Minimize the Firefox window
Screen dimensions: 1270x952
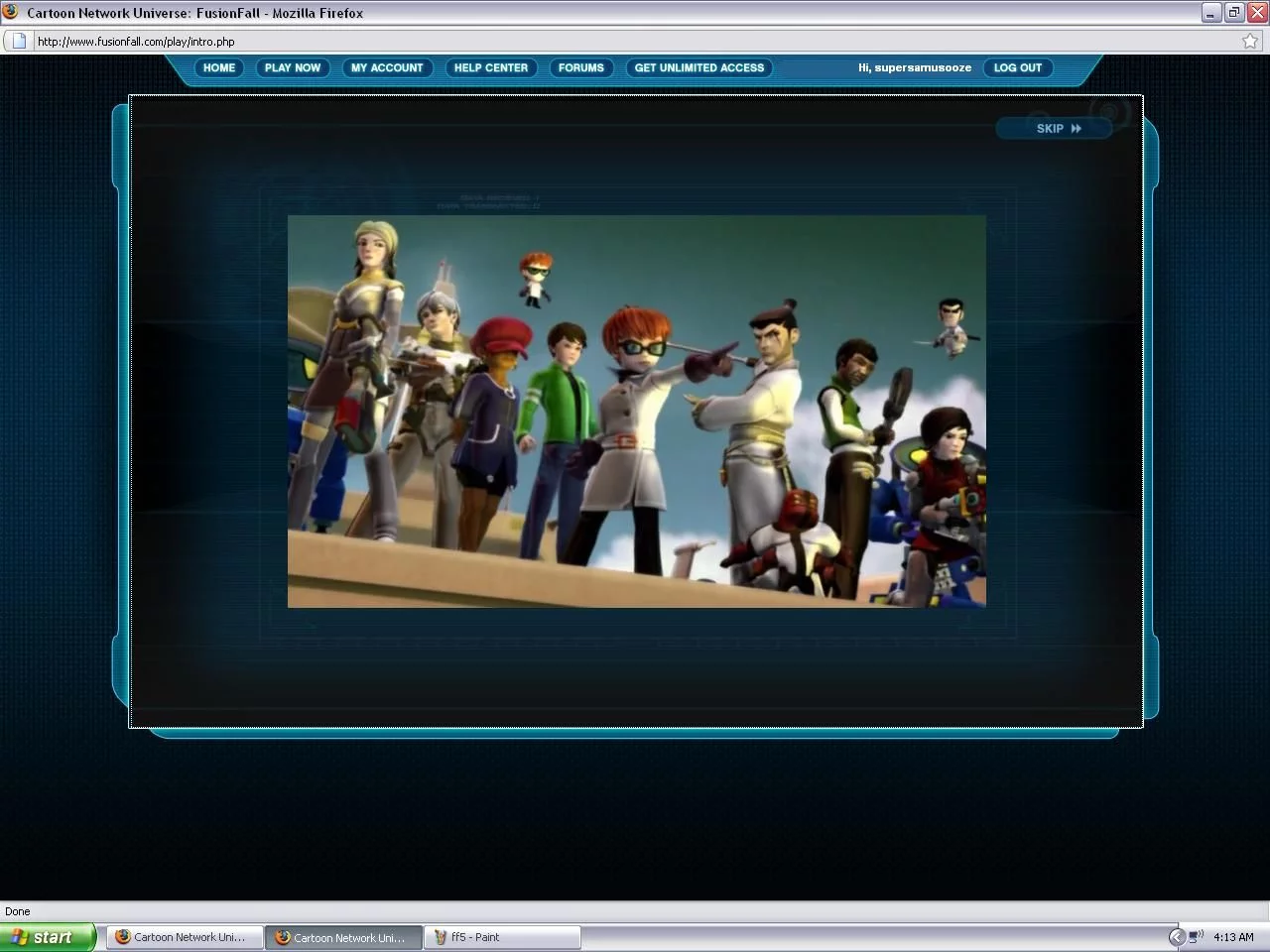[1211, 13]
